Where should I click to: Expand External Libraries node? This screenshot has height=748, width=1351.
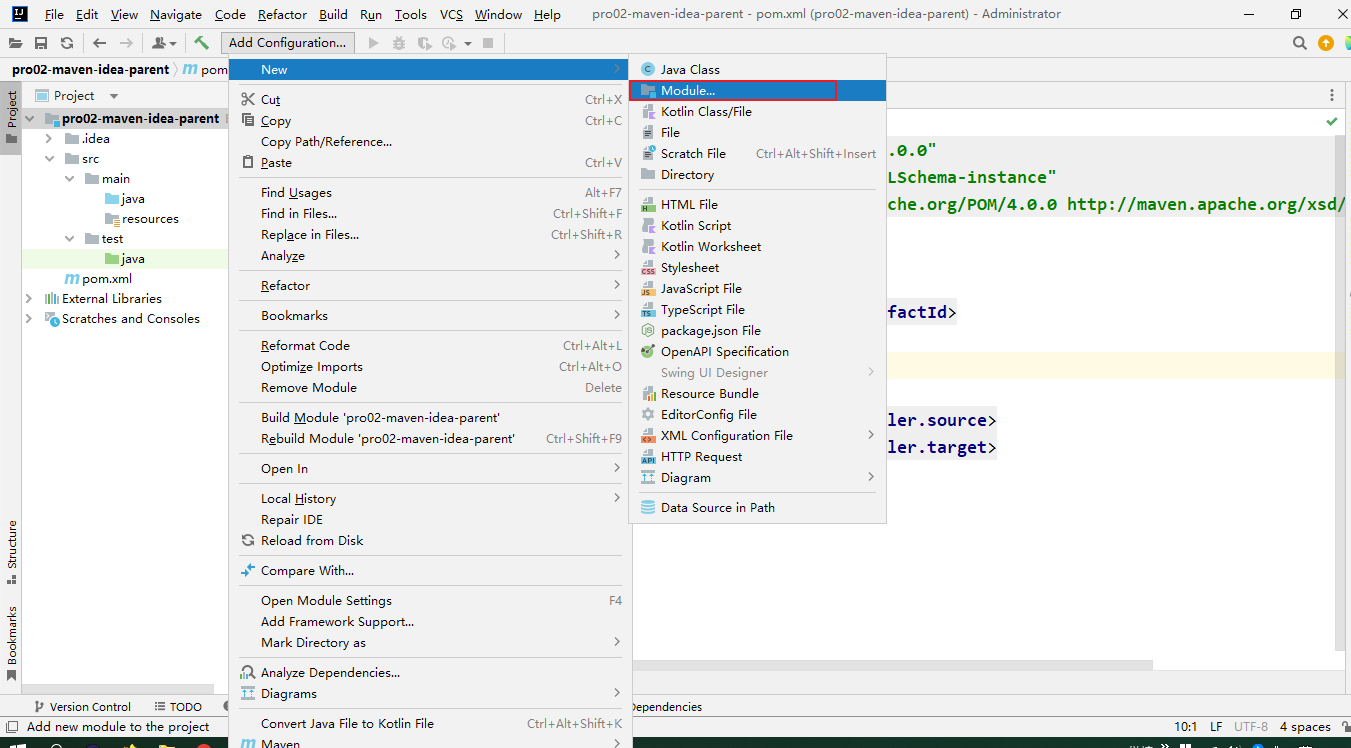pyautogui.click(x=29, y=298)
